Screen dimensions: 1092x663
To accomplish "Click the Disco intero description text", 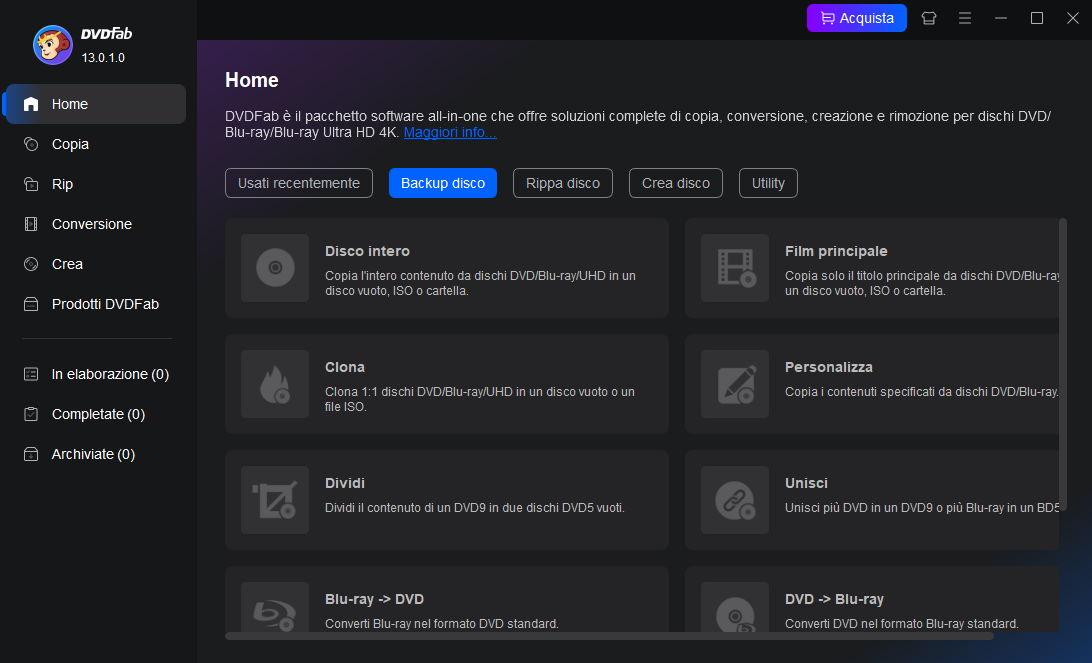I will 480,283.
